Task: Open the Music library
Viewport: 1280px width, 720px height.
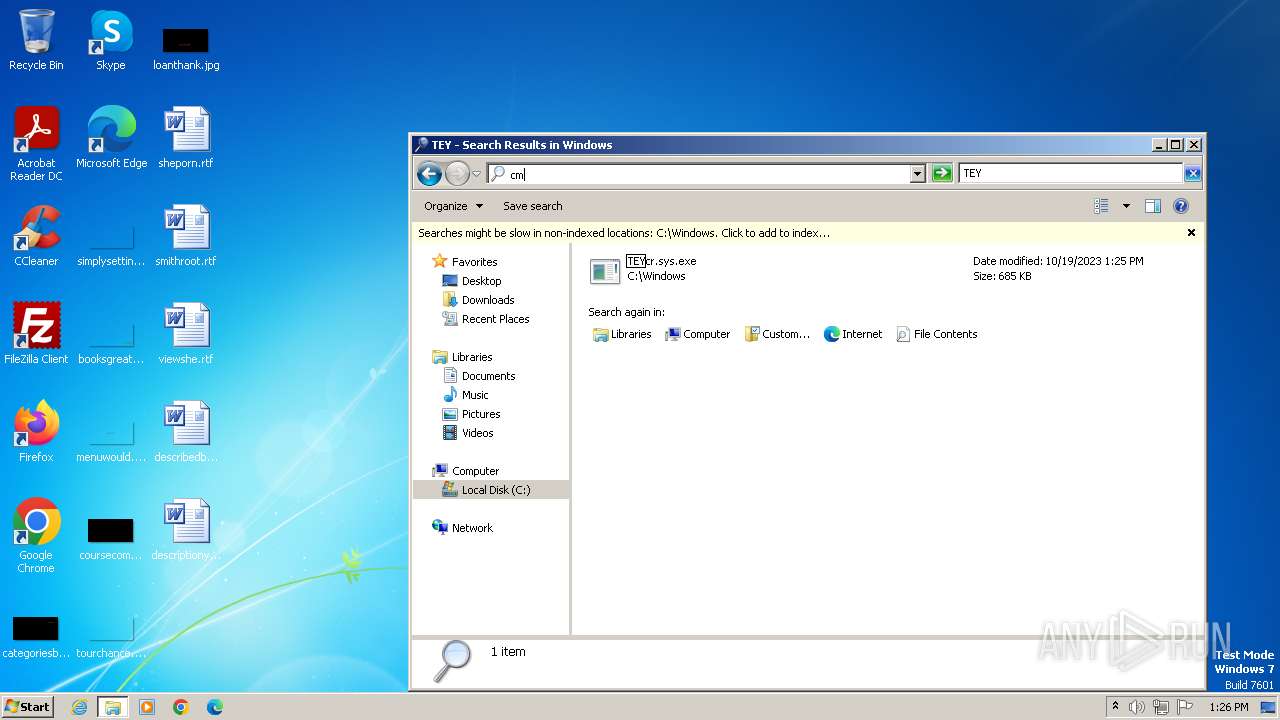Action: coord(475,395)
